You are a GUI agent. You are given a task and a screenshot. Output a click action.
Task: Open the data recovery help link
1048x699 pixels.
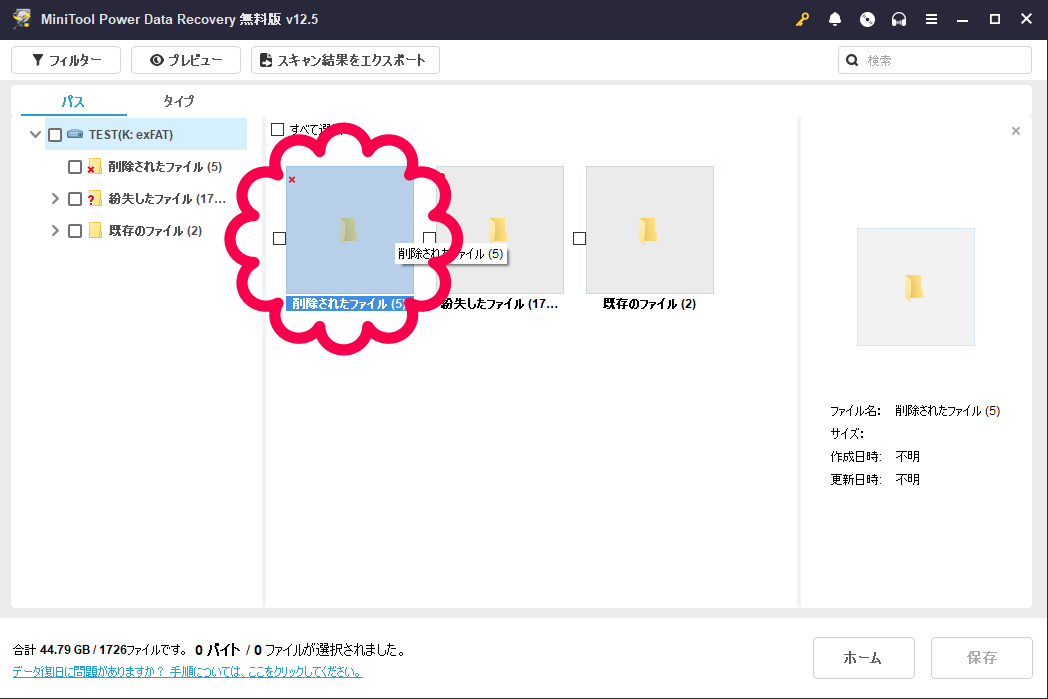click(187, 672)
